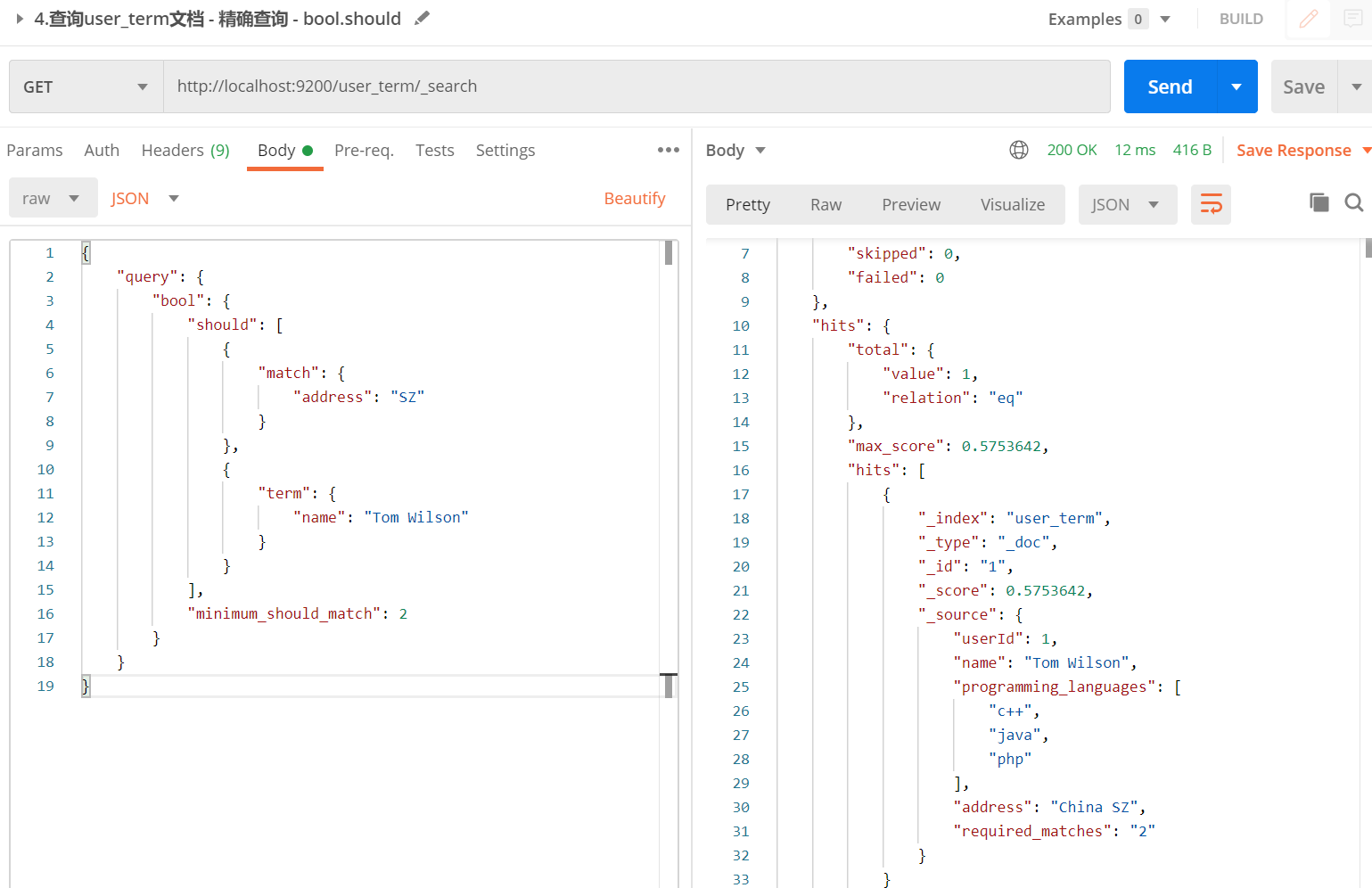Copy response with the copy icon
The image size is (1372, 888).
pos(1319,202)
